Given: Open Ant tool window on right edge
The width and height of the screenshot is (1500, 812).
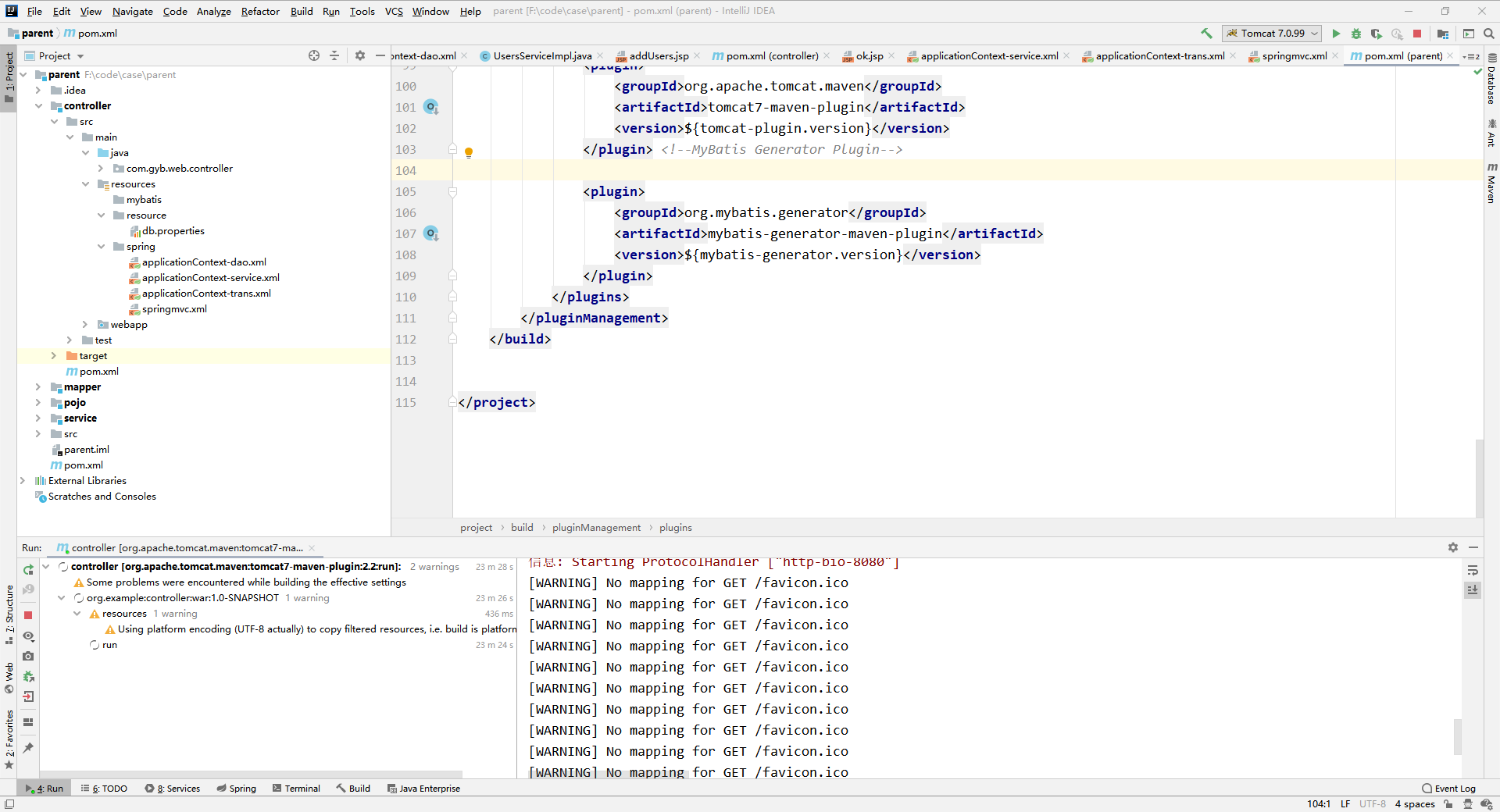Looking at the screenshot, I should (x=1491, y=133).
